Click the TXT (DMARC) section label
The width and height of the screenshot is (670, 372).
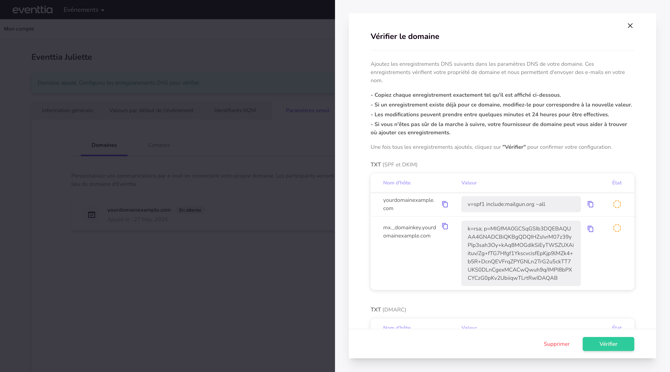388,310
